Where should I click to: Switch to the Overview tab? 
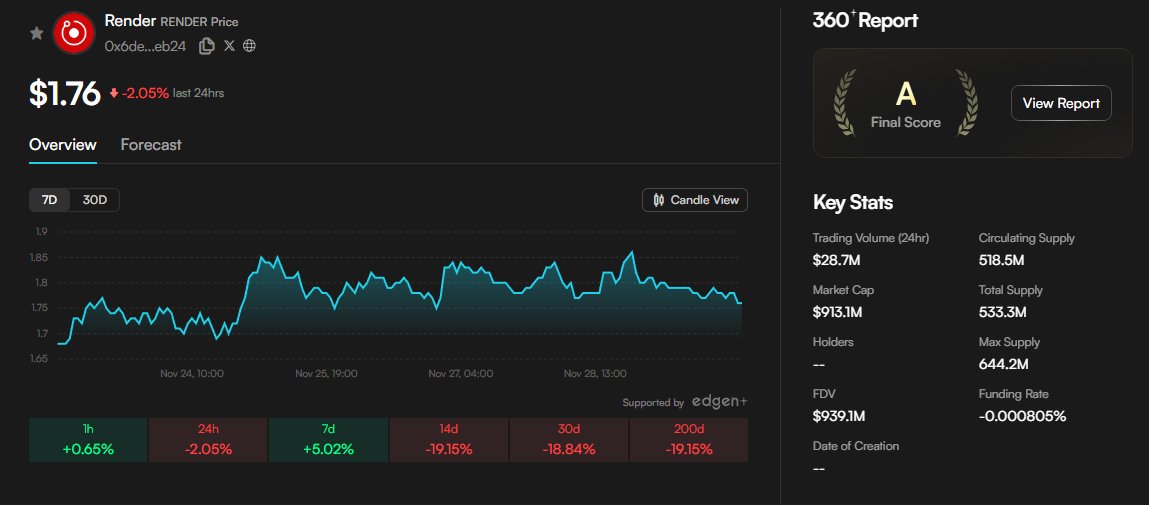(63, 144)
